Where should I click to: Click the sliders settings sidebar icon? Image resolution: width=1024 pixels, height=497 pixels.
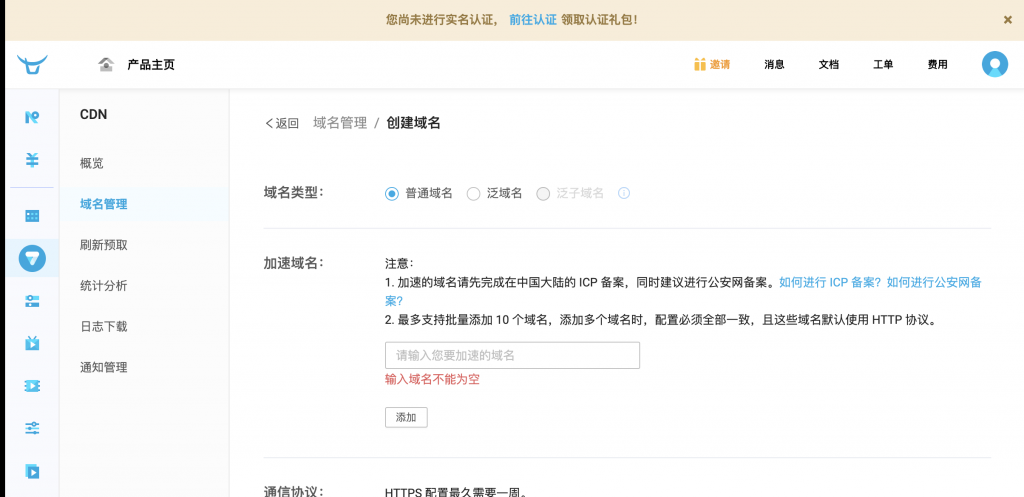(32, 428)
